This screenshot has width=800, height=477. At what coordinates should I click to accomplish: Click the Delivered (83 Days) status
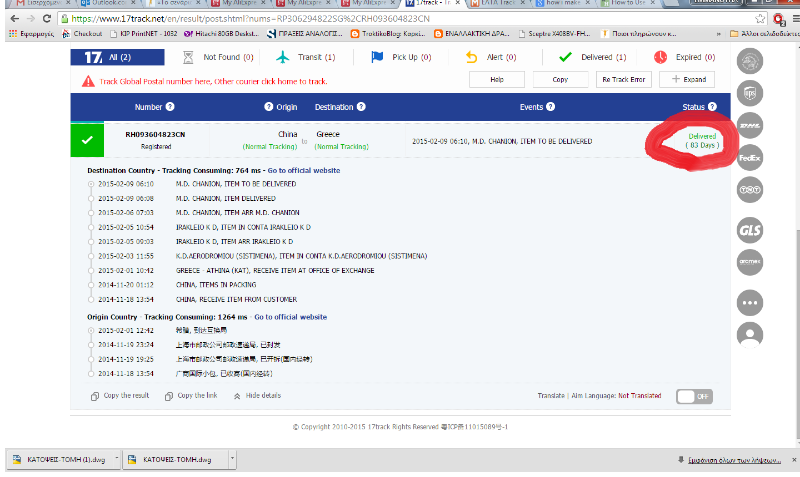(702, 140)
